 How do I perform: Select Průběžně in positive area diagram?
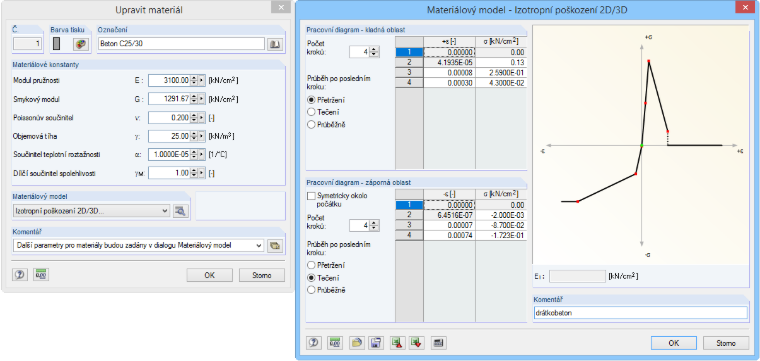coord(311,125)
